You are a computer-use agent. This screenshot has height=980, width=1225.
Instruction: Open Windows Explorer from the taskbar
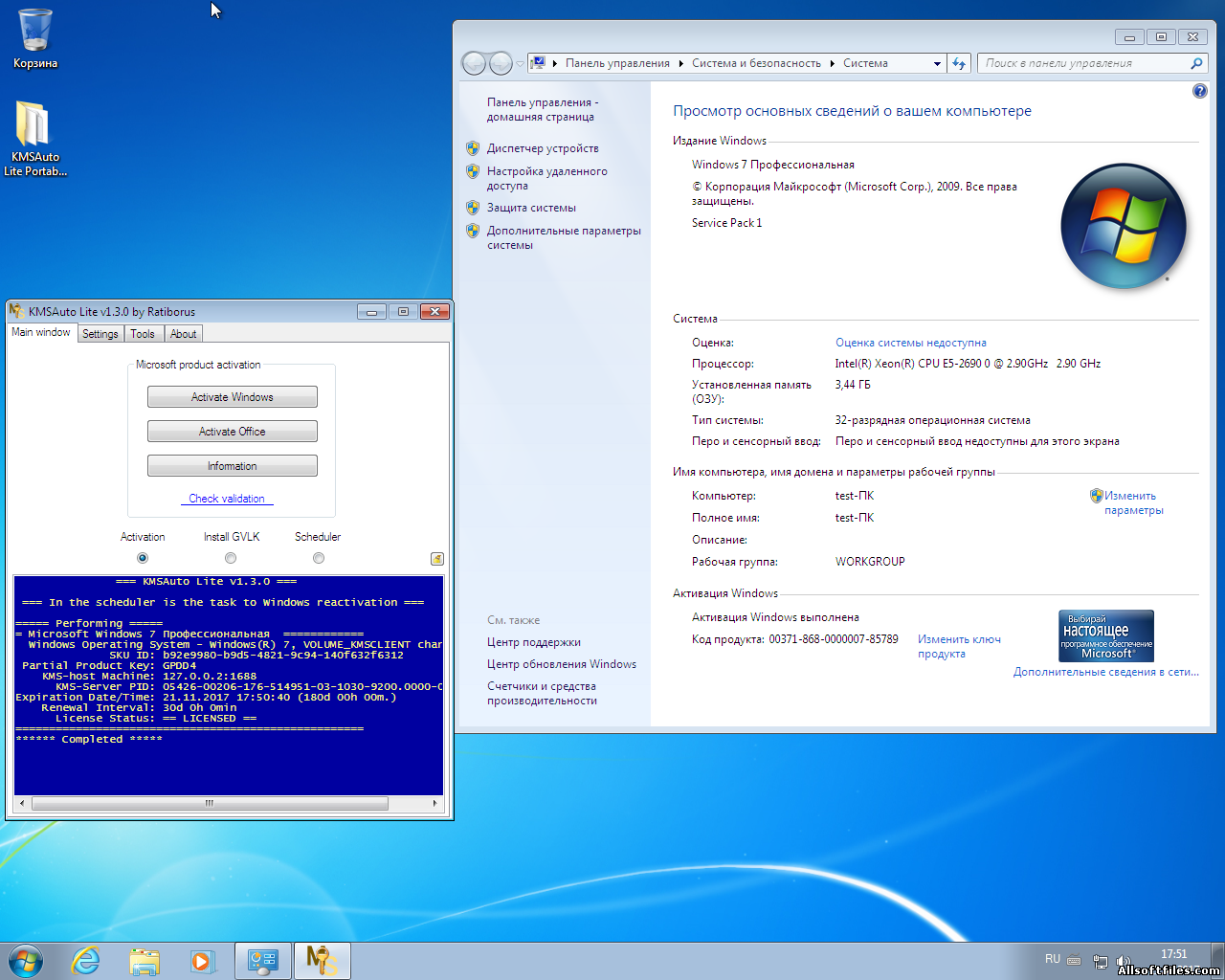point(145,961)
